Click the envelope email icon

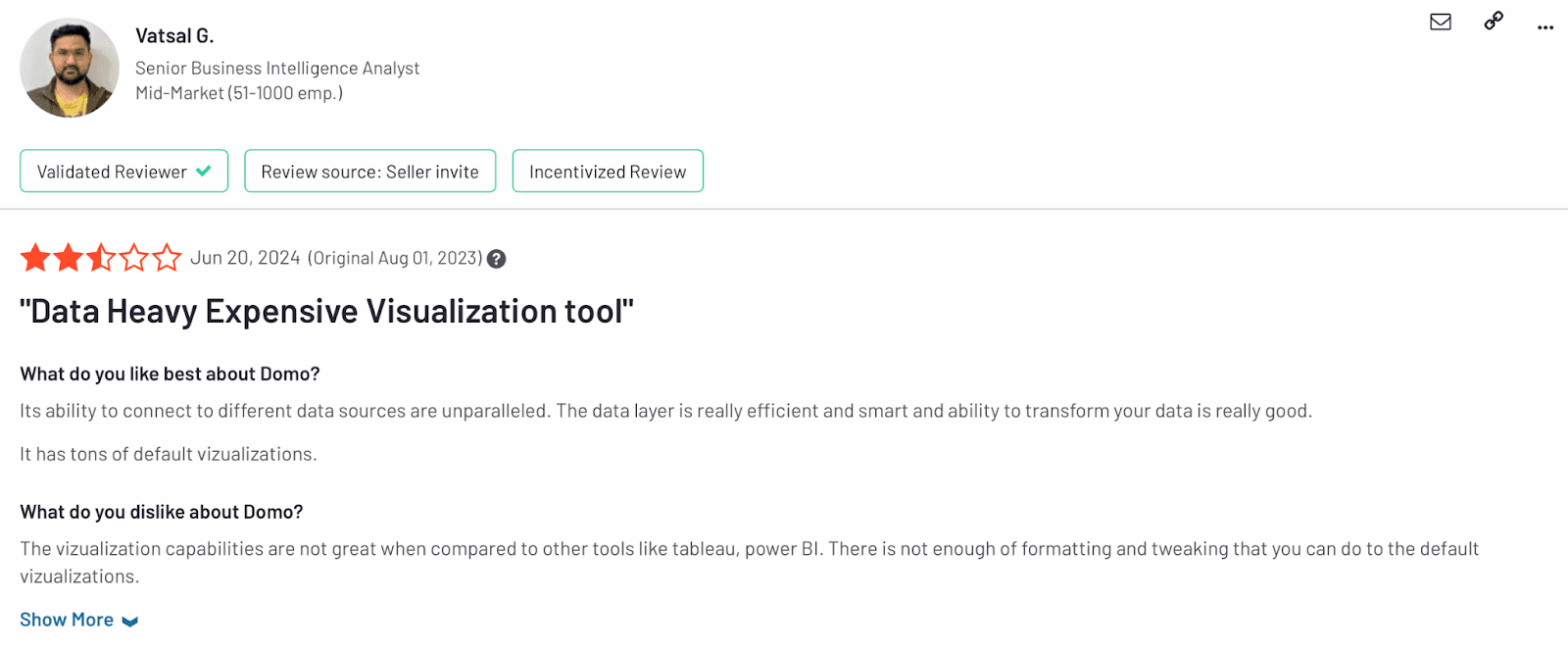(1441, 22)
